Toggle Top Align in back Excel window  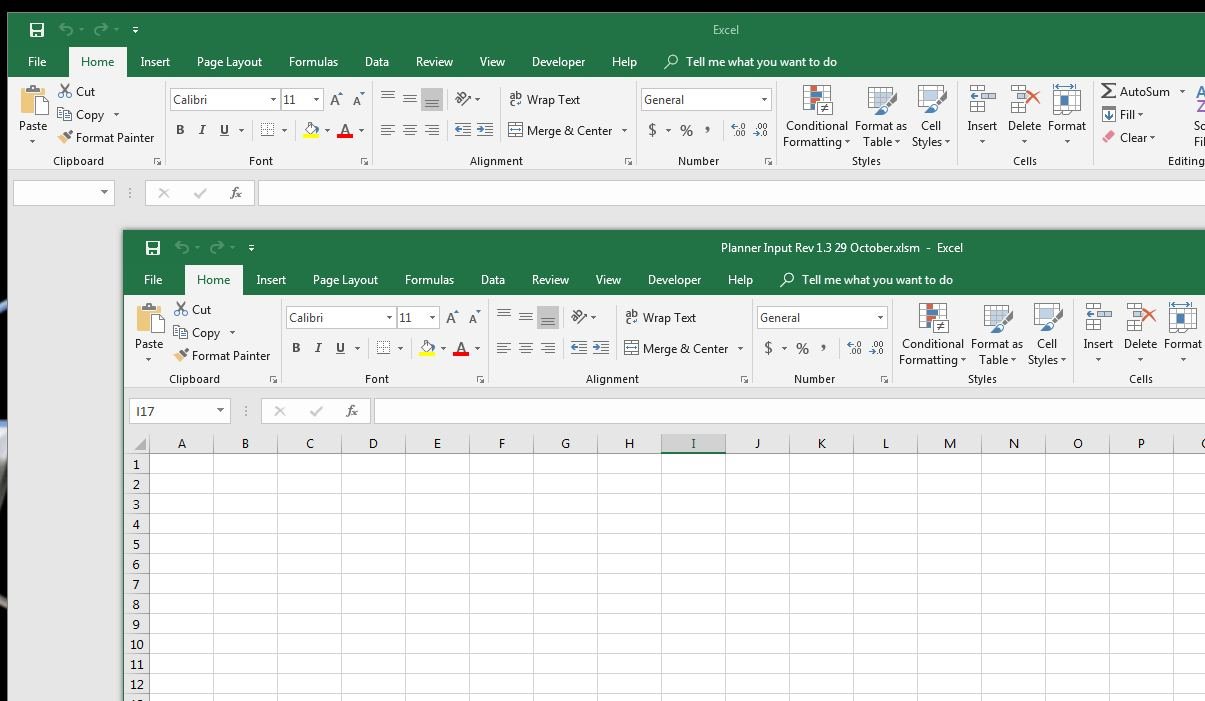click(387, 99)
